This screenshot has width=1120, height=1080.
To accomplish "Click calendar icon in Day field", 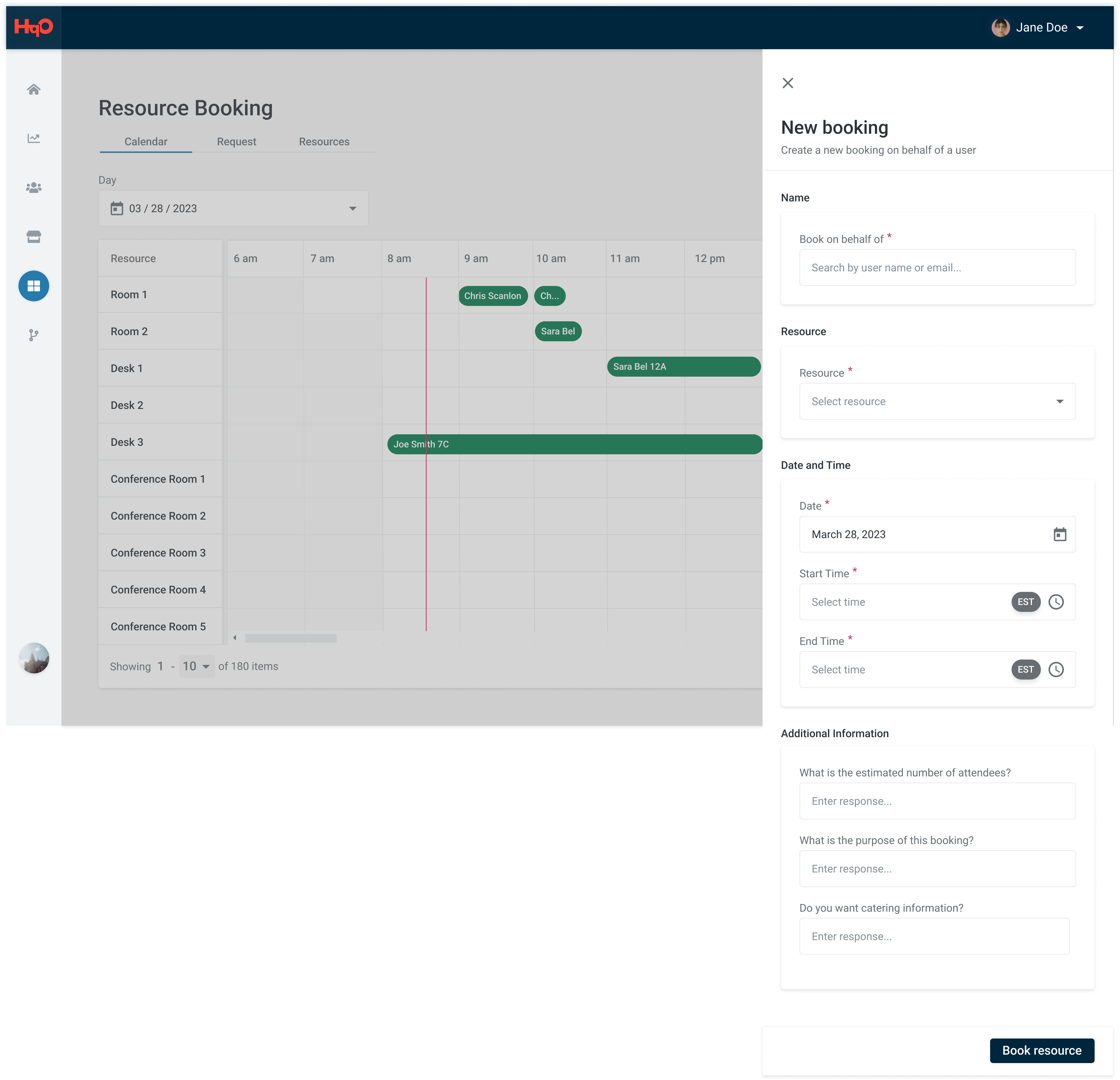I will click(x=117, y=209).
